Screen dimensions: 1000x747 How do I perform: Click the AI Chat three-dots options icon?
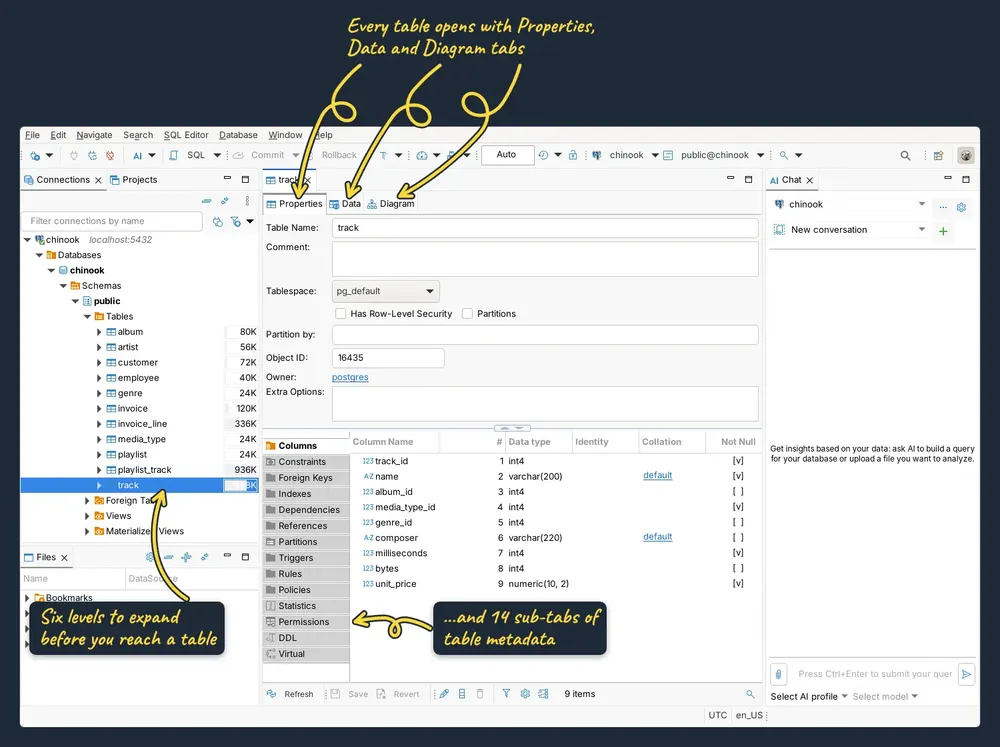click(943, 207)
